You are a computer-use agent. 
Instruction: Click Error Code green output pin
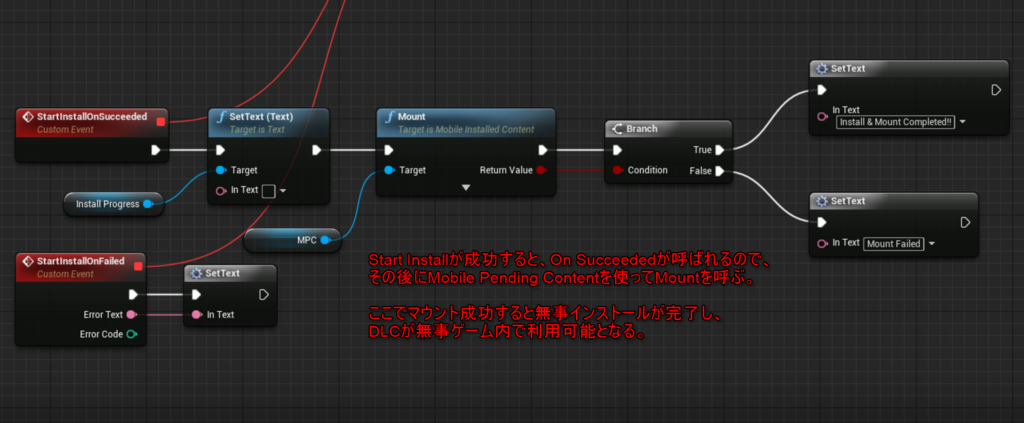click(131, 334)
